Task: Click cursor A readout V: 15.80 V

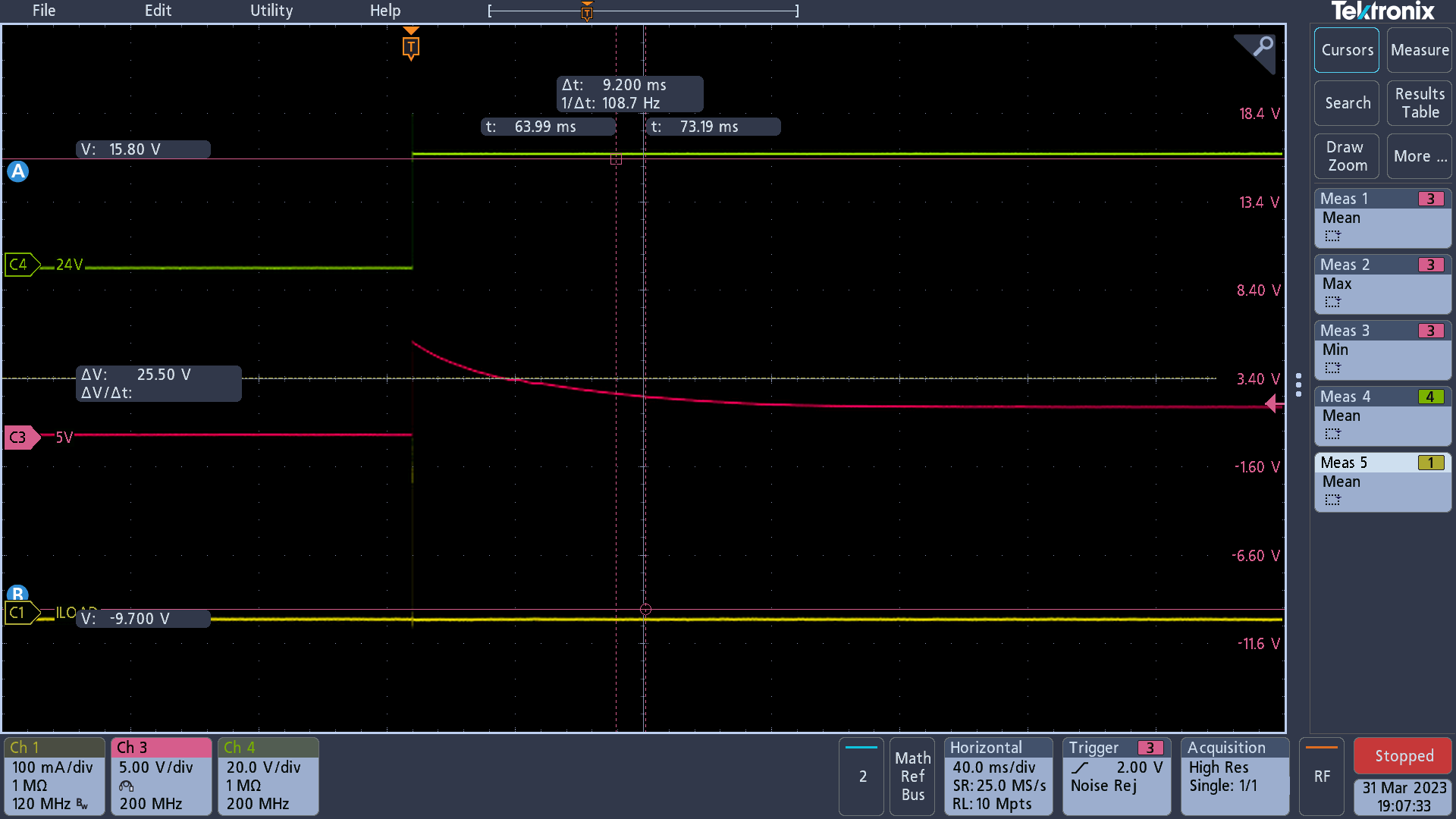Action: coord(143,149)
